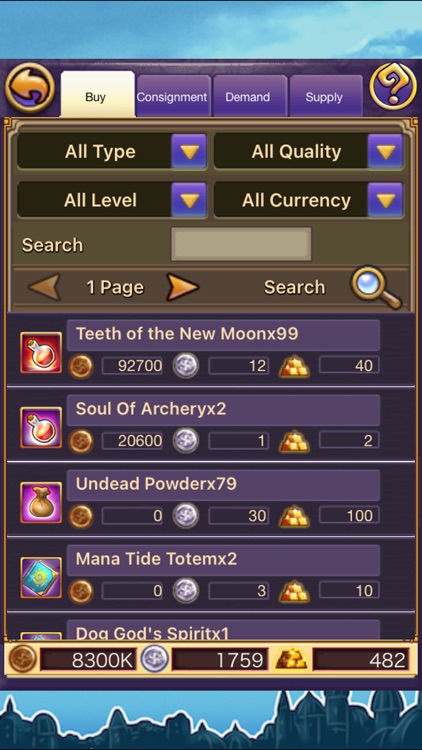Open help via the question mark icon

(x=393, y=87)
